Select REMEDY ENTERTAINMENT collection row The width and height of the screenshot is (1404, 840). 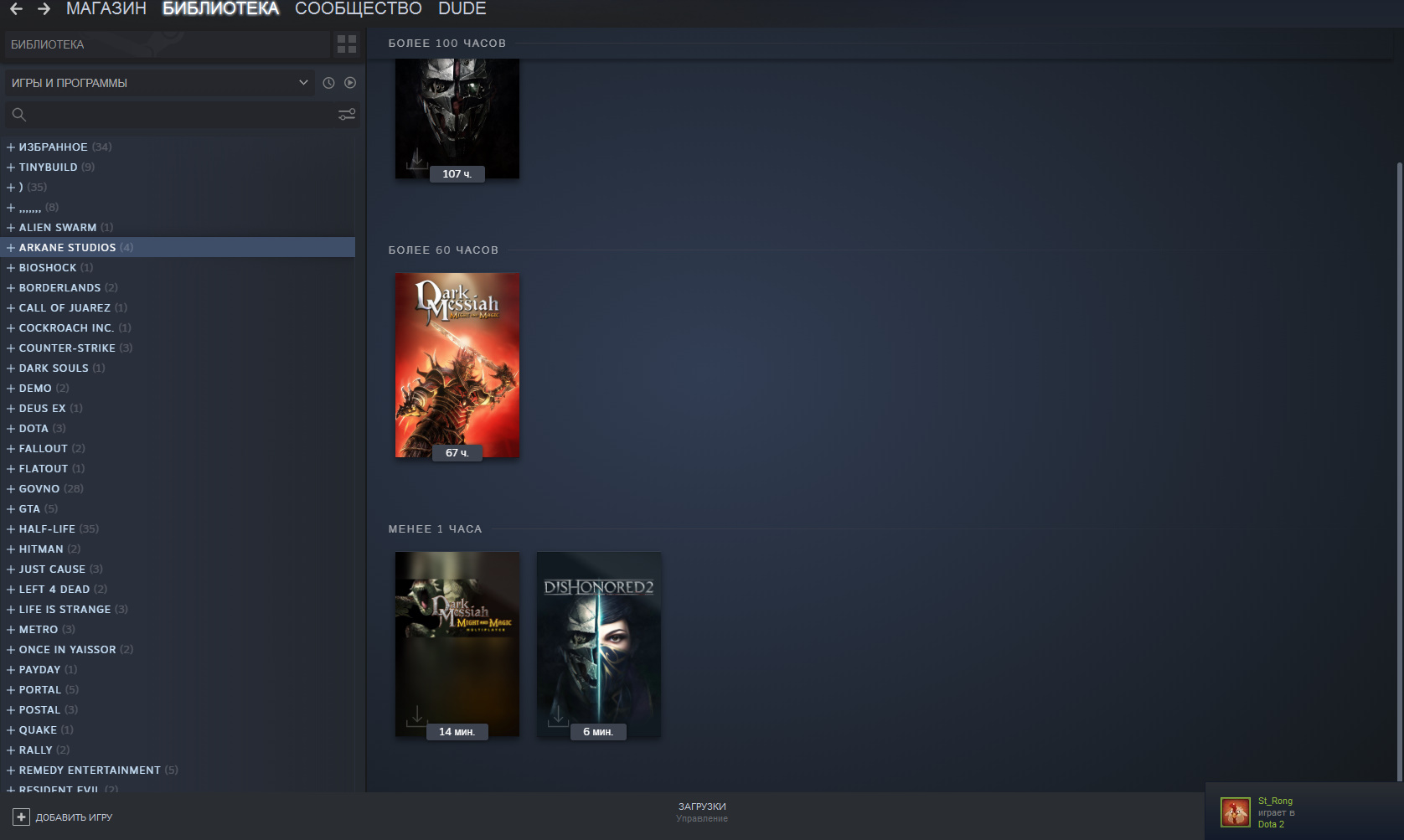coord(178,770)
